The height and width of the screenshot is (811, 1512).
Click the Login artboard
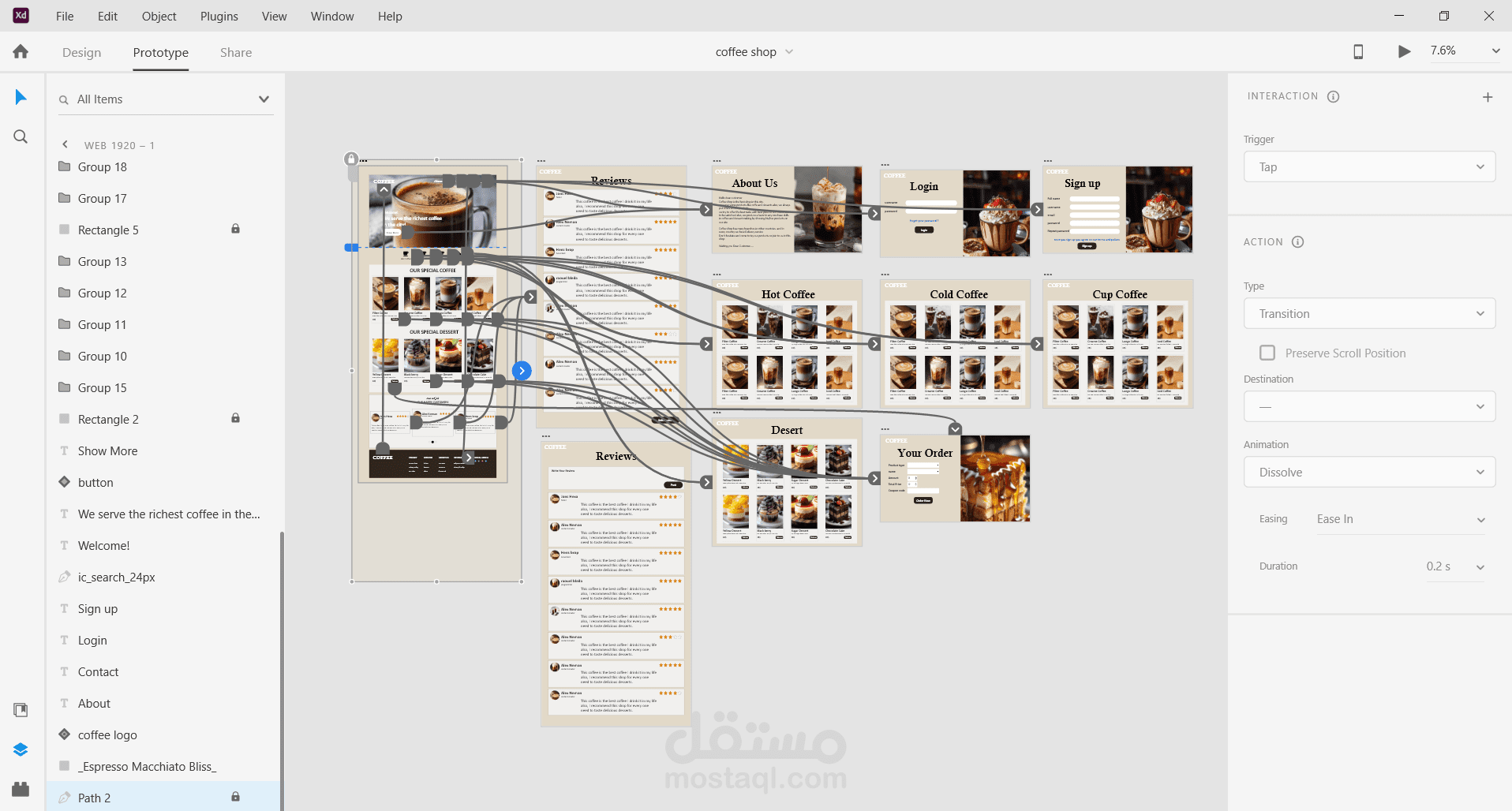coord(955,213)
